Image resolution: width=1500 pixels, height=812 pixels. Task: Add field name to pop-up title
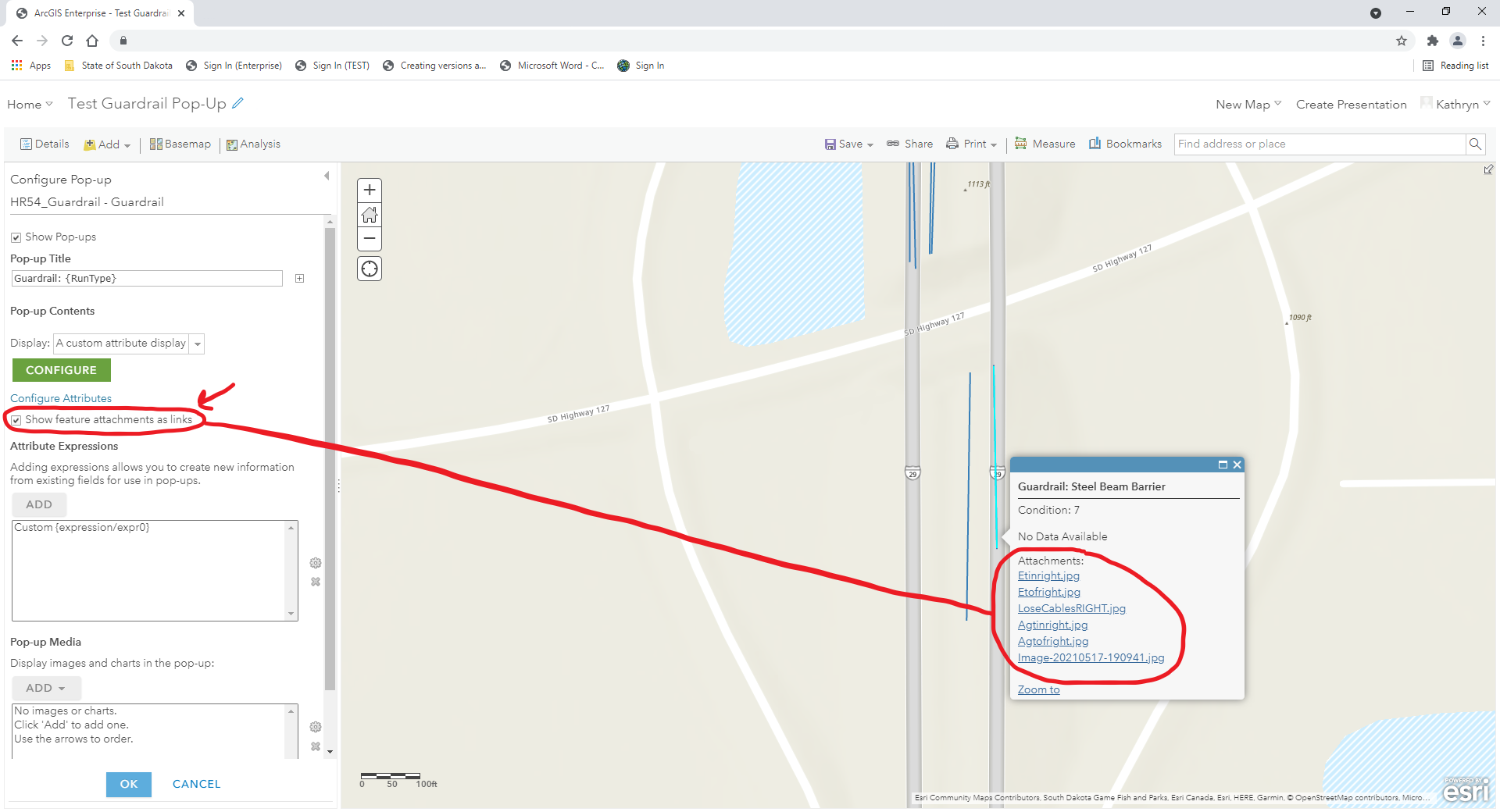[x=300, y=279]
